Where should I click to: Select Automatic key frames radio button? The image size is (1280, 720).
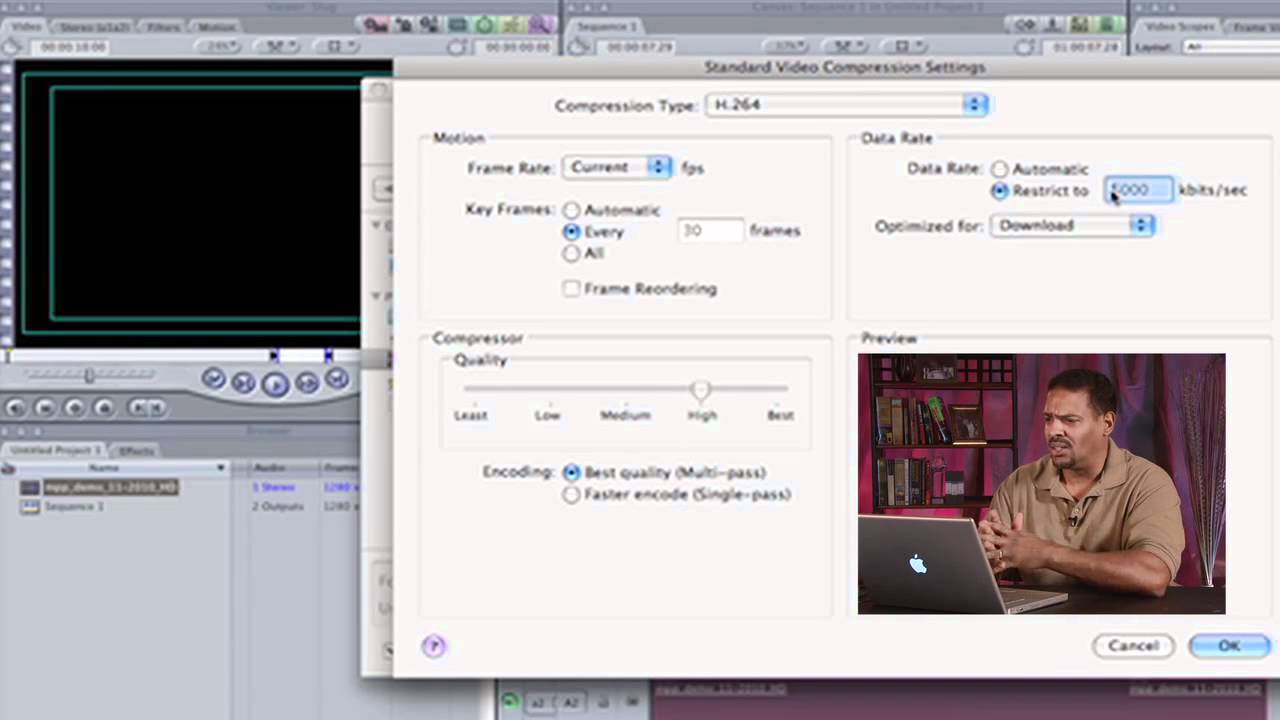(x=571, y=211)
